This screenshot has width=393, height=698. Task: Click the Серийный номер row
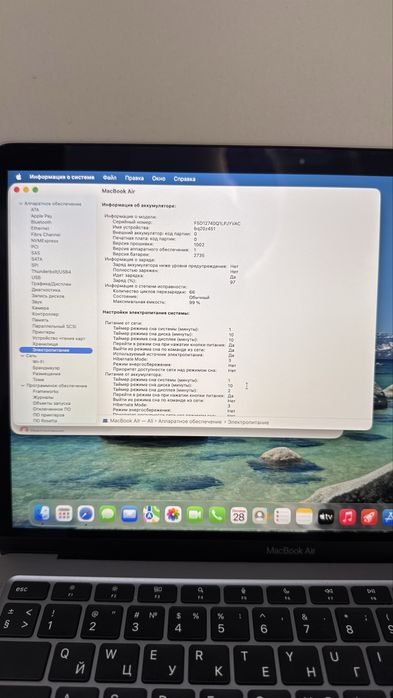point(176,223)
